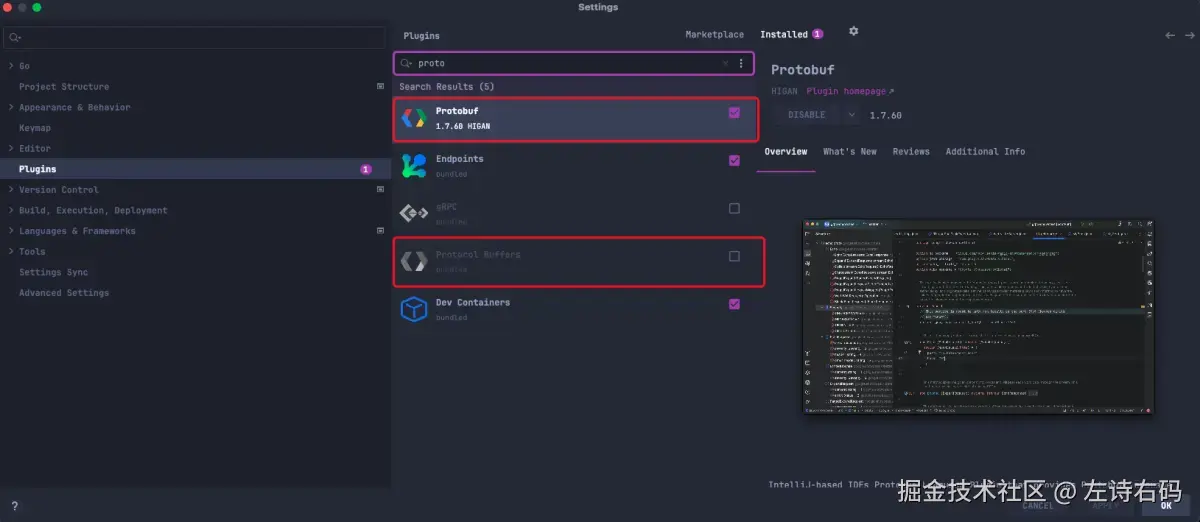The width and height of the screenshot is (1200, 522).
Task: Uncheck the Protobuf plugin checkbox
Action: [735, 114]
